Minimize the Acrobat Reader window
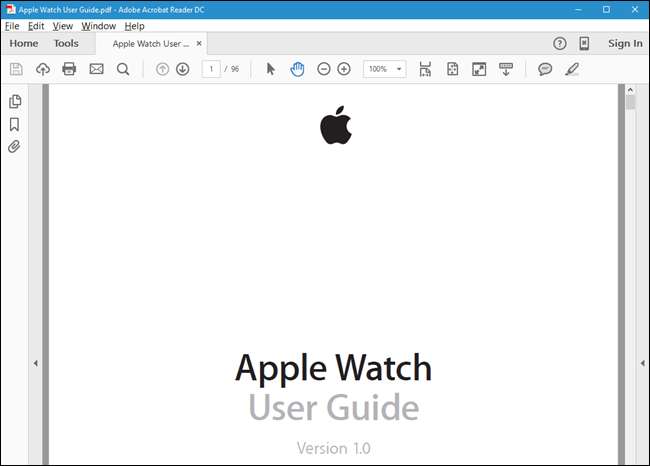The height and width of the screenshot is (466, 650). point(578,10)
